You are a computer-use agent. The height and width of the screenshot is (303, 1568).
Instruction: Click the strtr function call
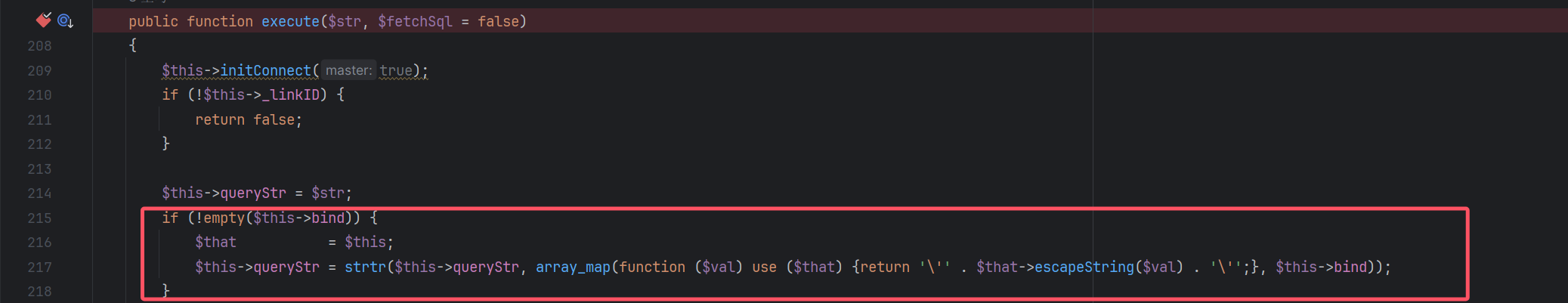(x=365, y=267)
